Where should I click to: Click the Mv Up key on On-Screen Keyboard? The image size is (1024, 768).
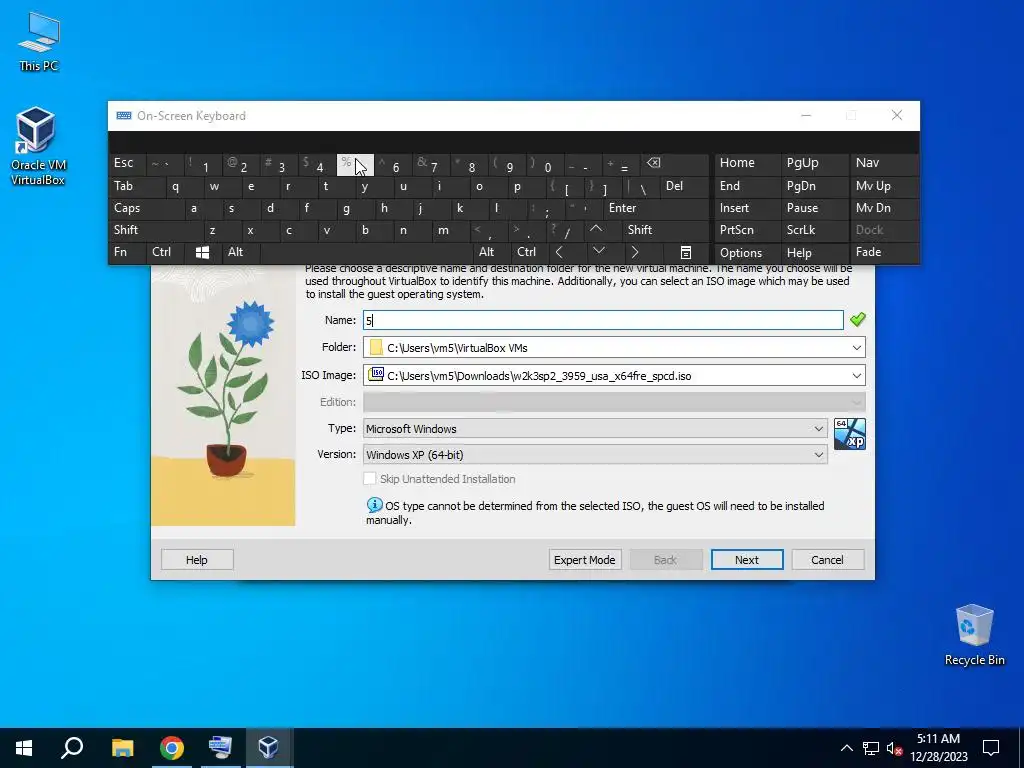[x=884, y=186]
